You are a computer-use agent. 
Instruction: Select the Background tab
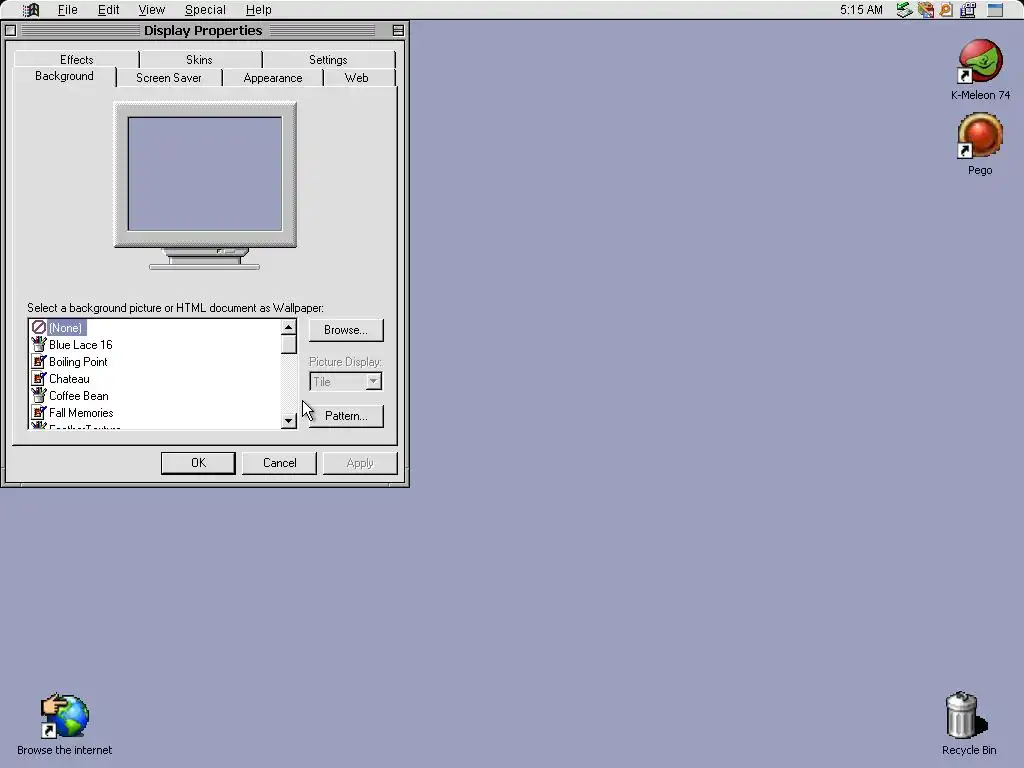point(64,76)
